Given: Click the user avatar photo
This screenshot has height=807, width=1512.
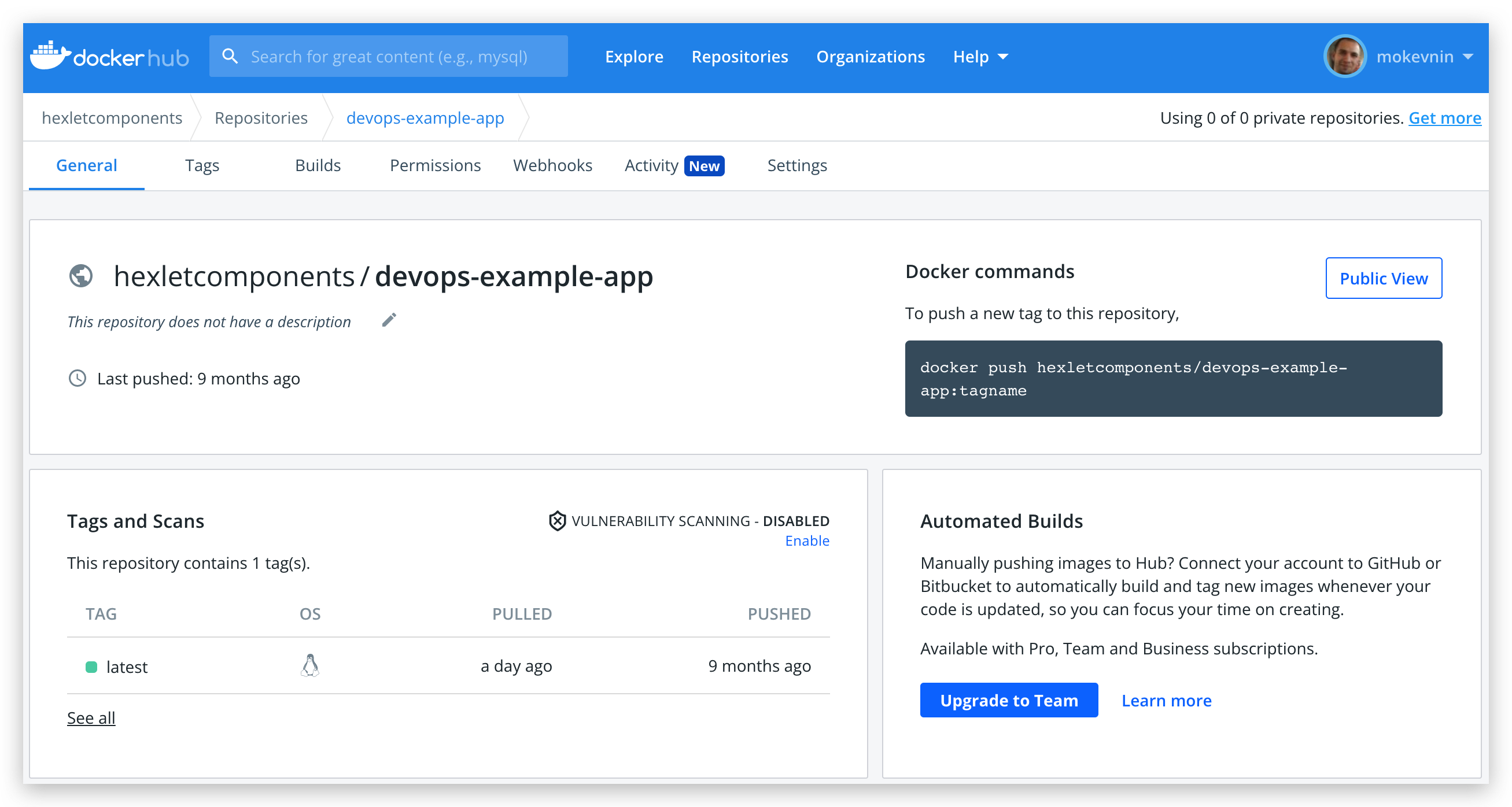Looking at the screenshot, I should [1345, 56].
